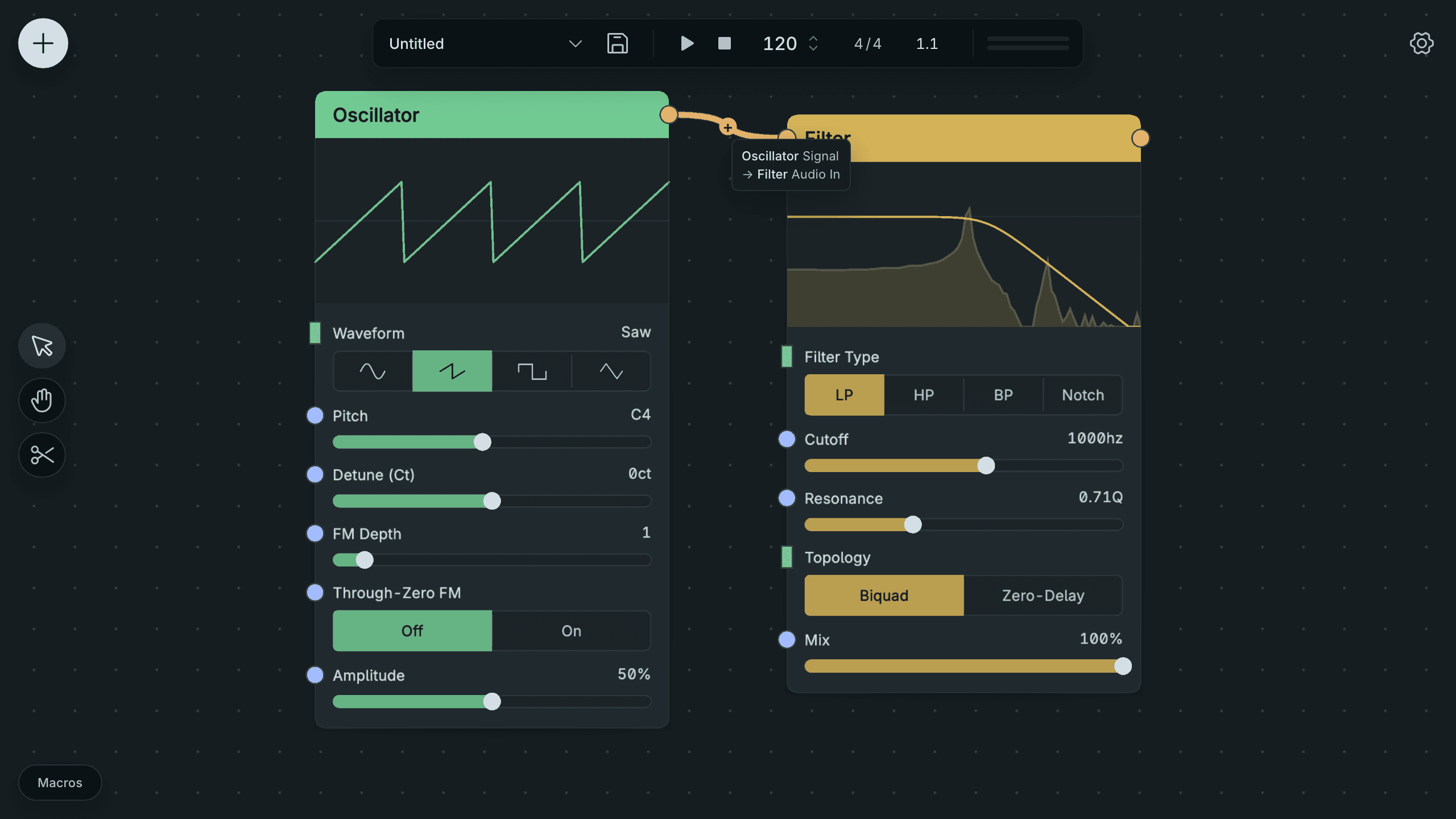Click the Oscillator signal output port
Viewport: 1456px width, 819px height.
coord(669,115)
